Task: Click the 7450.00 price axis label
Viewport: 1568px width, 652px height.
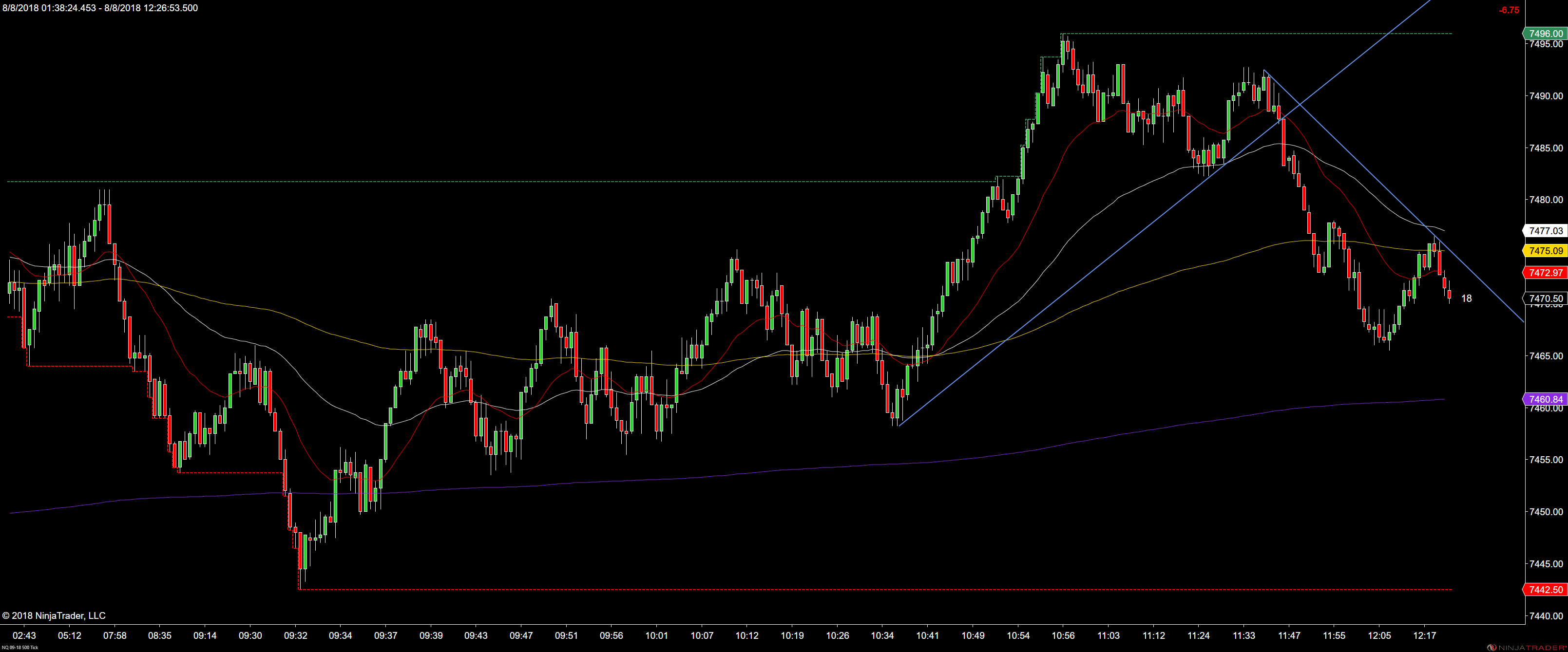Action: coord(1546,512)
